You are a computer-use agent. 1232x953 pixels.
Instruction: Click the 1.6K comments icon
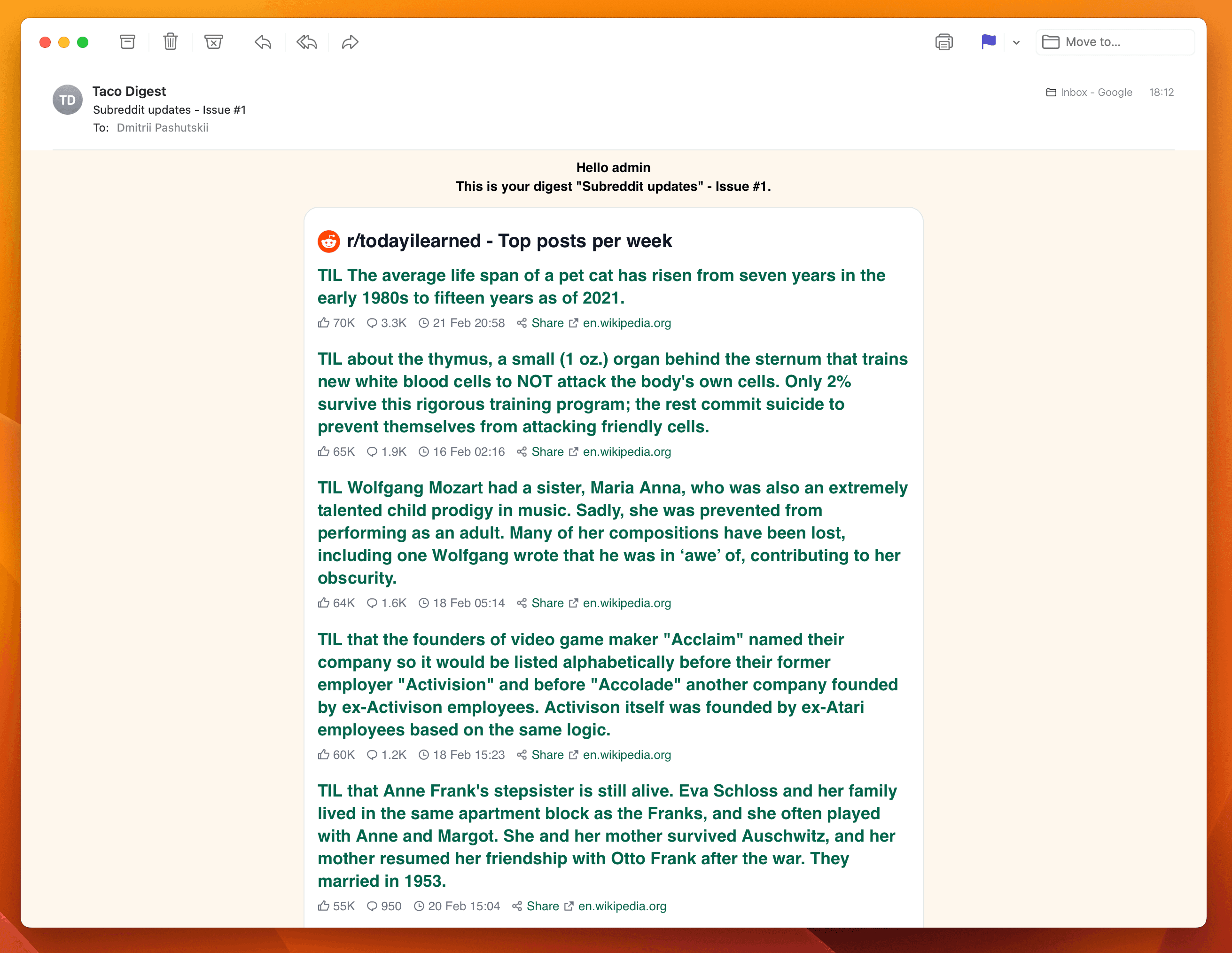pos(372,602)
